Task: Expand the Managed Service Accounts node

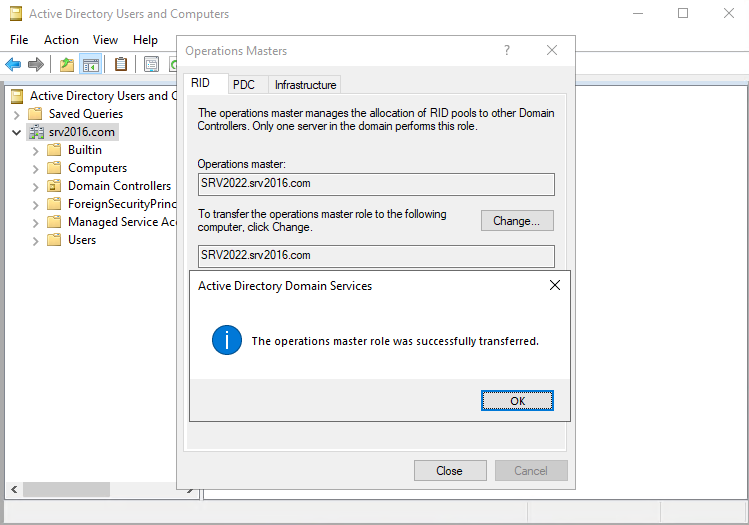Action: [35, 223]
